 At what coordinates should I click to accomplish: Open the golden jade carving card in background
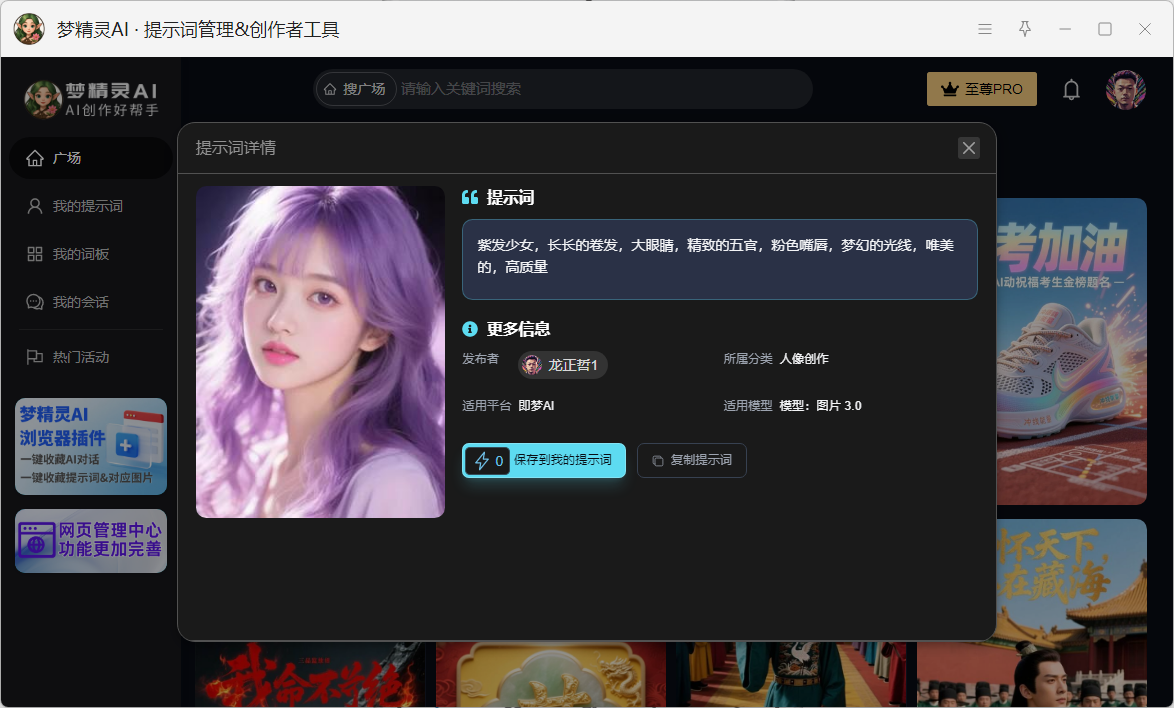point(551,674)
